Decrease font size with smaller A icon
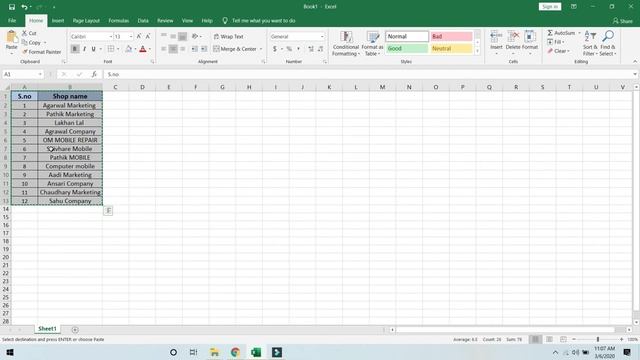Screen dimensions: 640x360 [x=148, y=36]
